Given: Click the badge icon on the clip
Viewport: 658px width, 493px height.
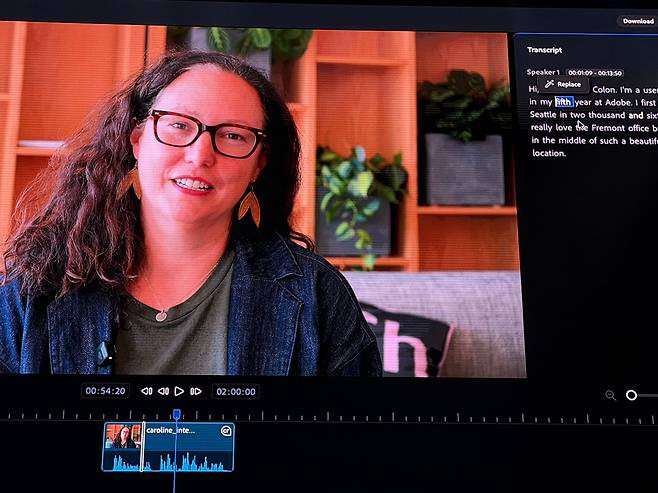Looking at the screenshot, I should click(226, 430).
